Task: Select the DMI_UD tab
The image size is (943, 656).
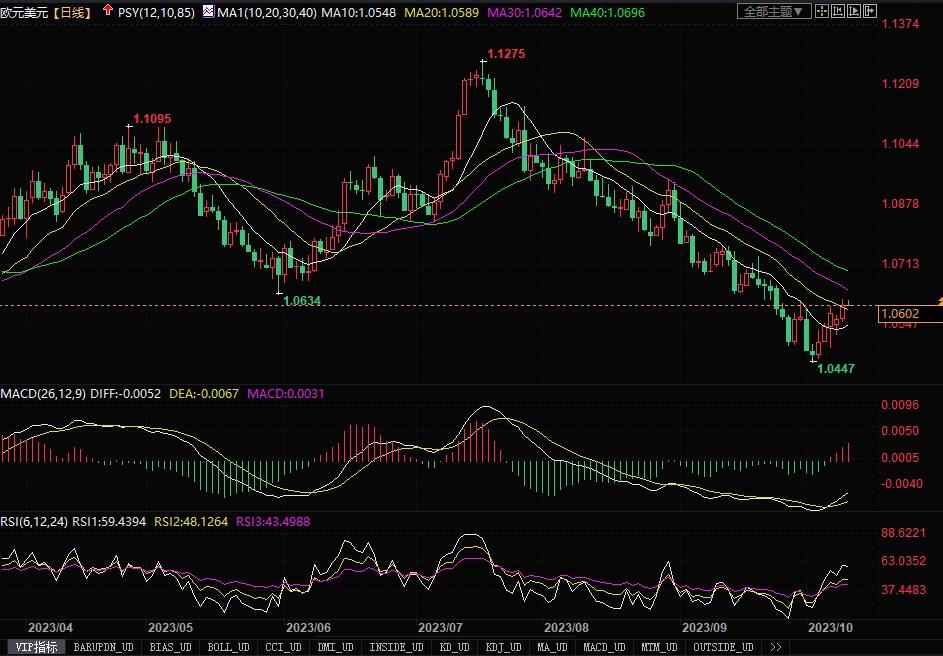Action: pos(335,647)
